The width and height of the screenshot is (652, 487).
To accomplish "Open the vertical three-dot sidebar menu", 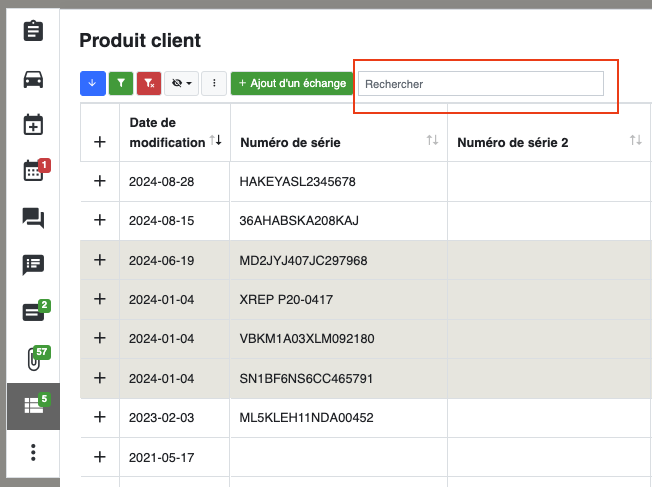I will point(33,453).
